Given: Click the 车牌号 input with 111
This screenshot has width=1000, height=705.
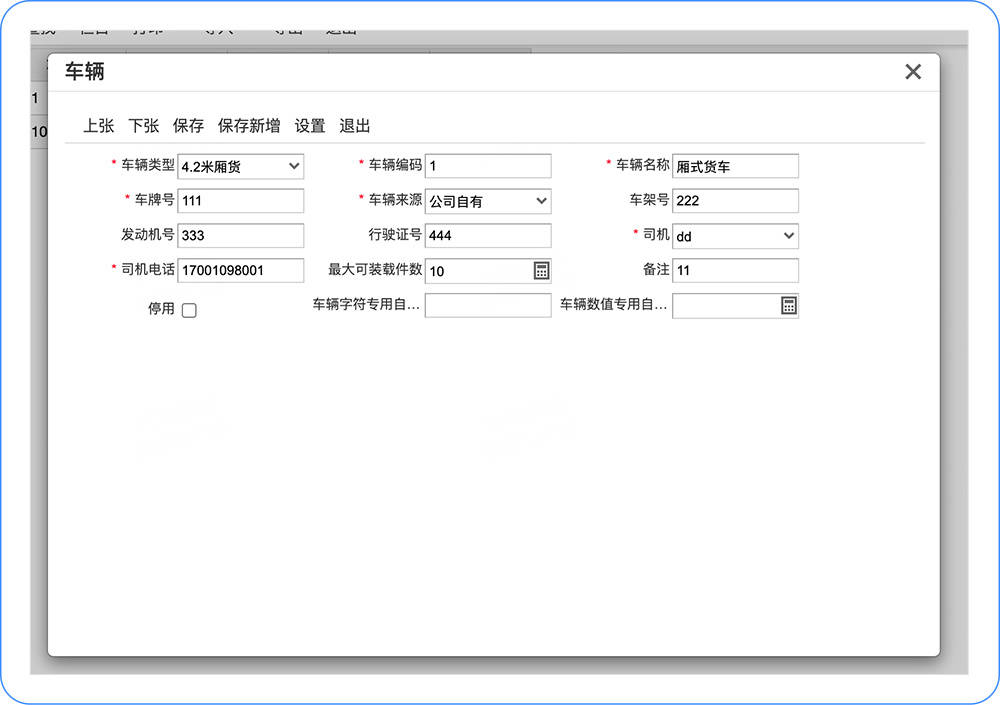Looking at the screenshot, I should coord(240,200).
